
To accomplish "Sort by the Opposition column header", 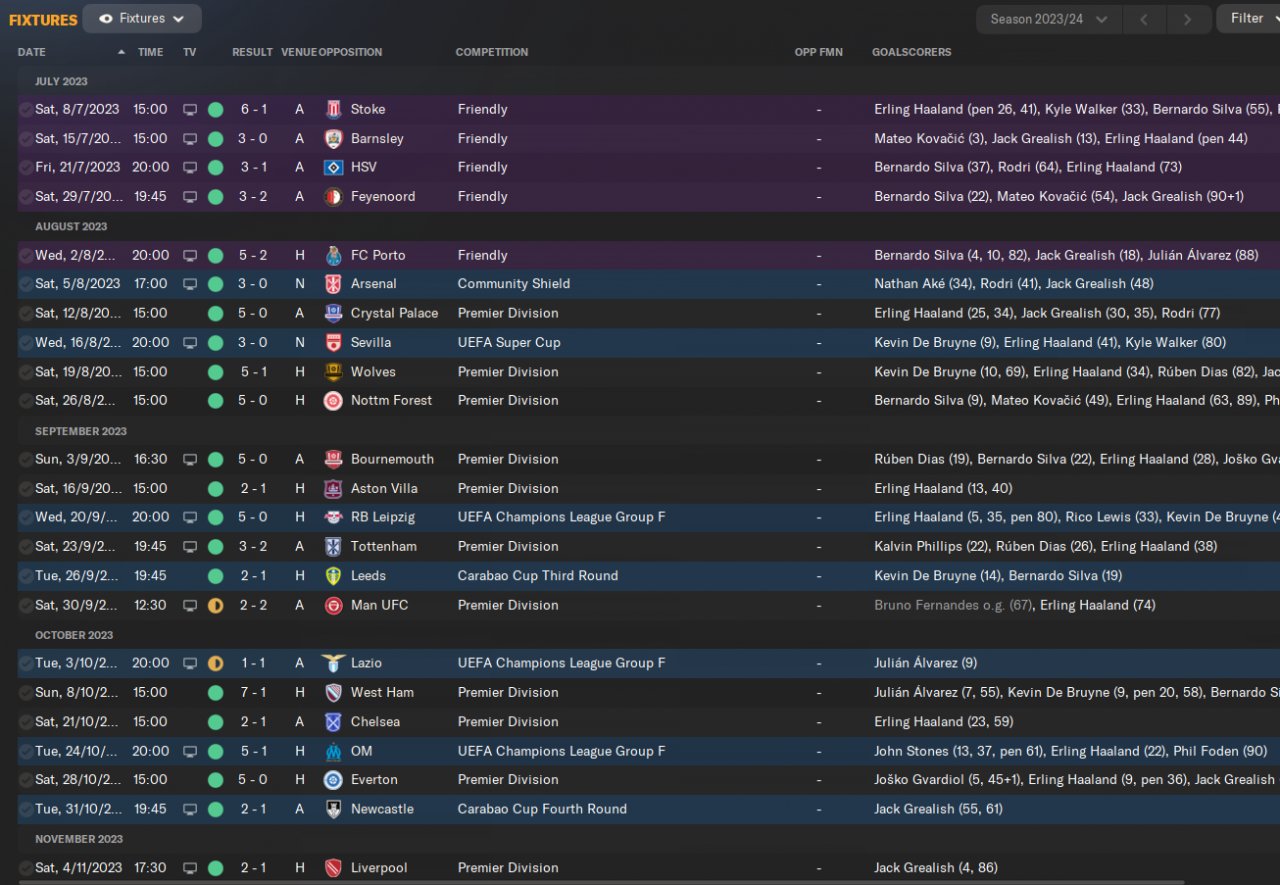I will click(x=350, y=52).
